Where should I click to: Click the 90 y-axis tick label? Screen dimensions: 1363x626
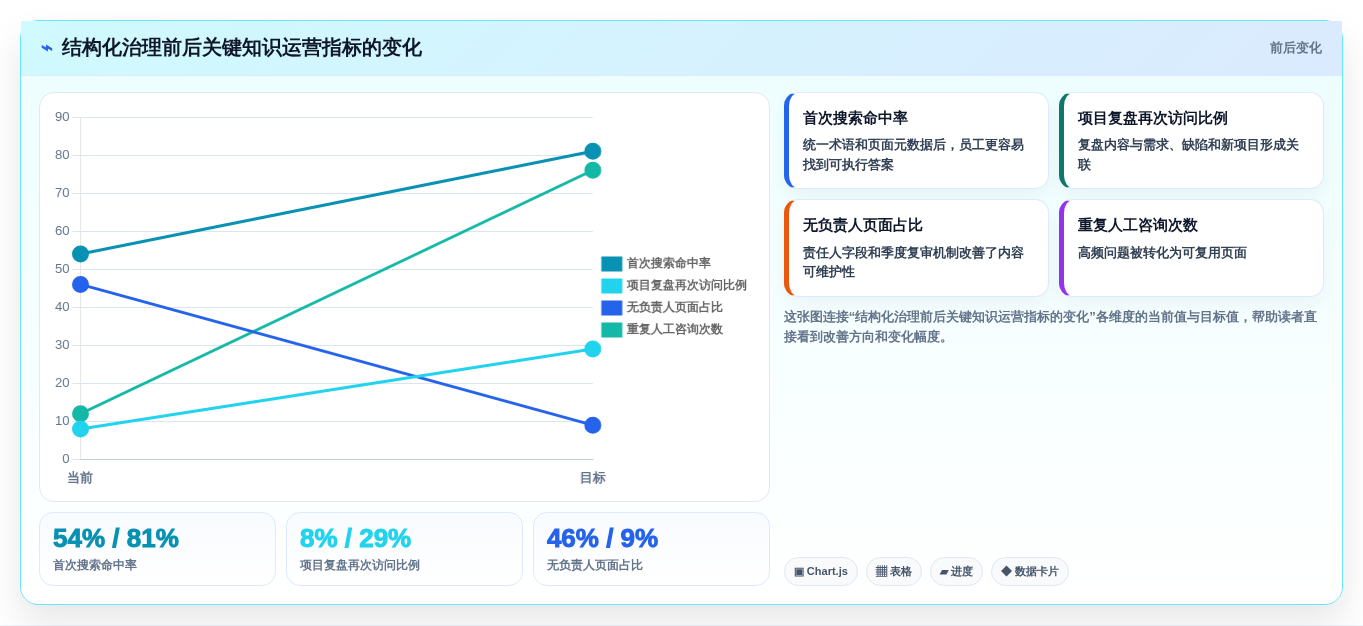coord(62,117)
